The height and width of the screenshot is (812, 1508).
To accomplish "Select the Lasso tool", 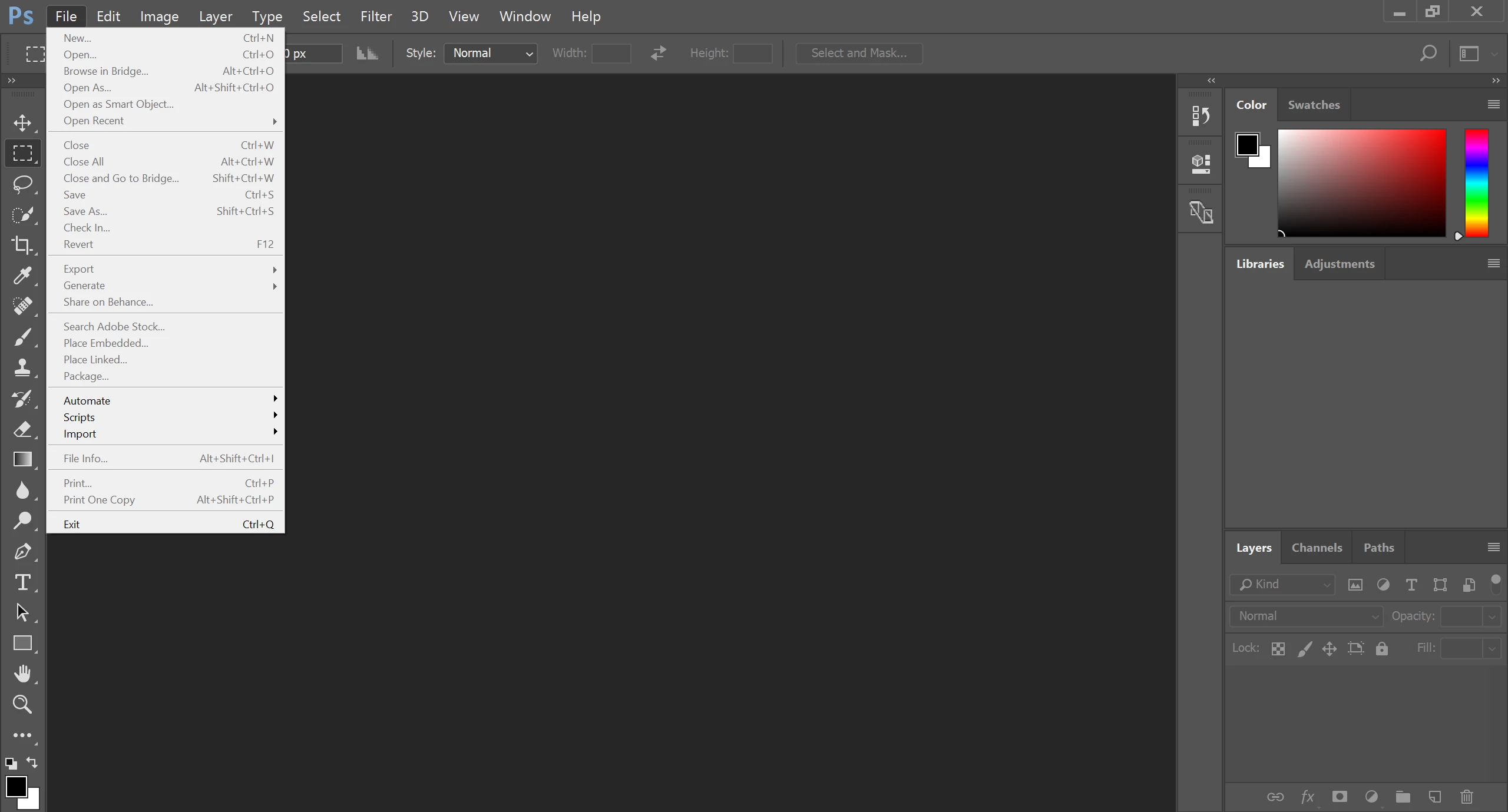I will pyautogui.click(x=22, y=184).
